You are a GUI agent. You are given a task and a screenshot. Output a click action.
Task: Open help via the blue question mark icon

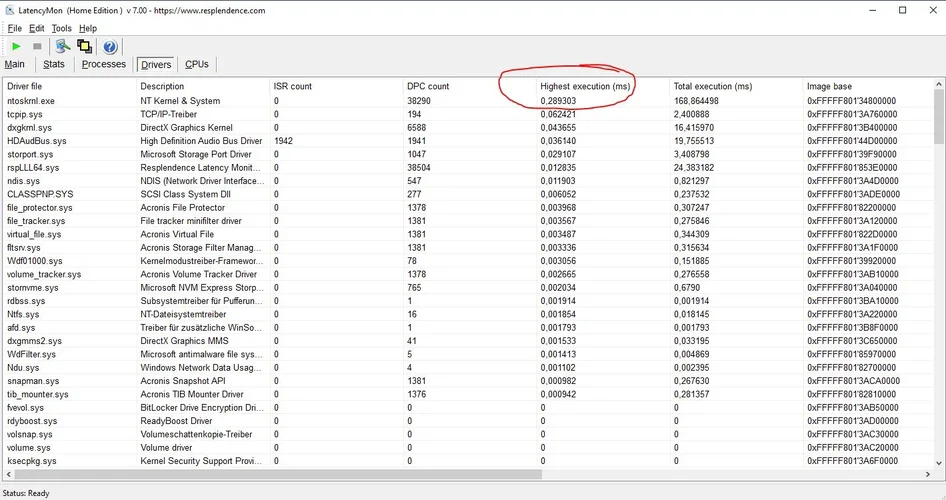(110, 46)
